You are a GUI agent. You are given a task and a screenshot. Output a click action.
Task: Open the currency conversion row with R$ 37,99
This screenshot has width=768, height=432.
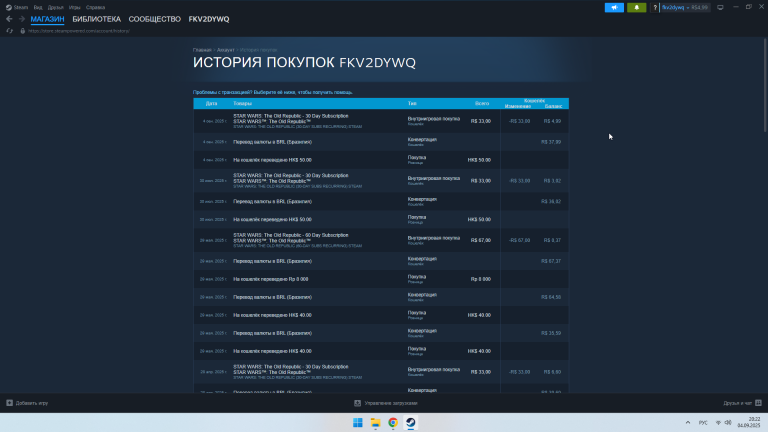tap(381, 142)
